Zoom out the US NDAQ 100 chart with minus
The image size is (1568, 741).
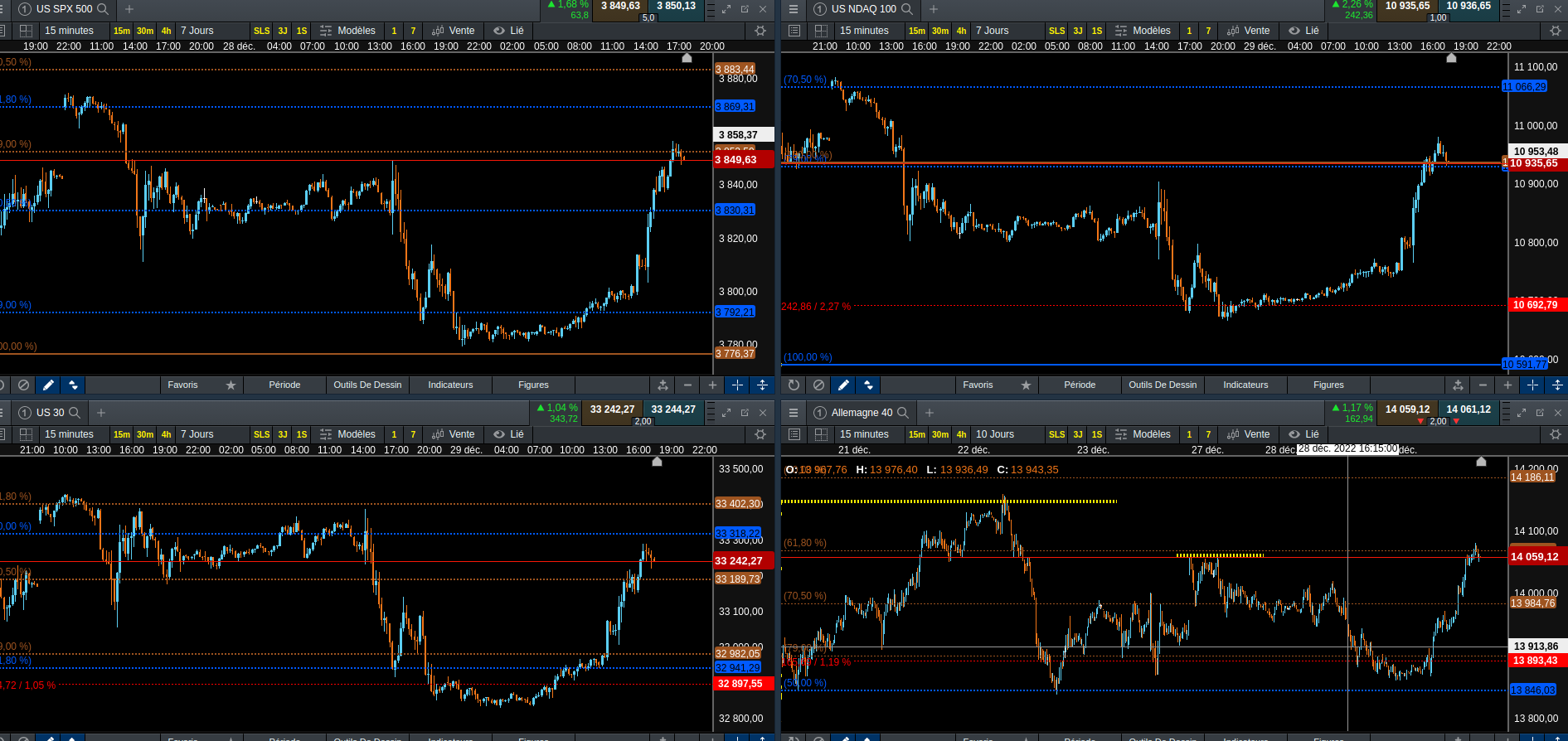(1483, 385)
